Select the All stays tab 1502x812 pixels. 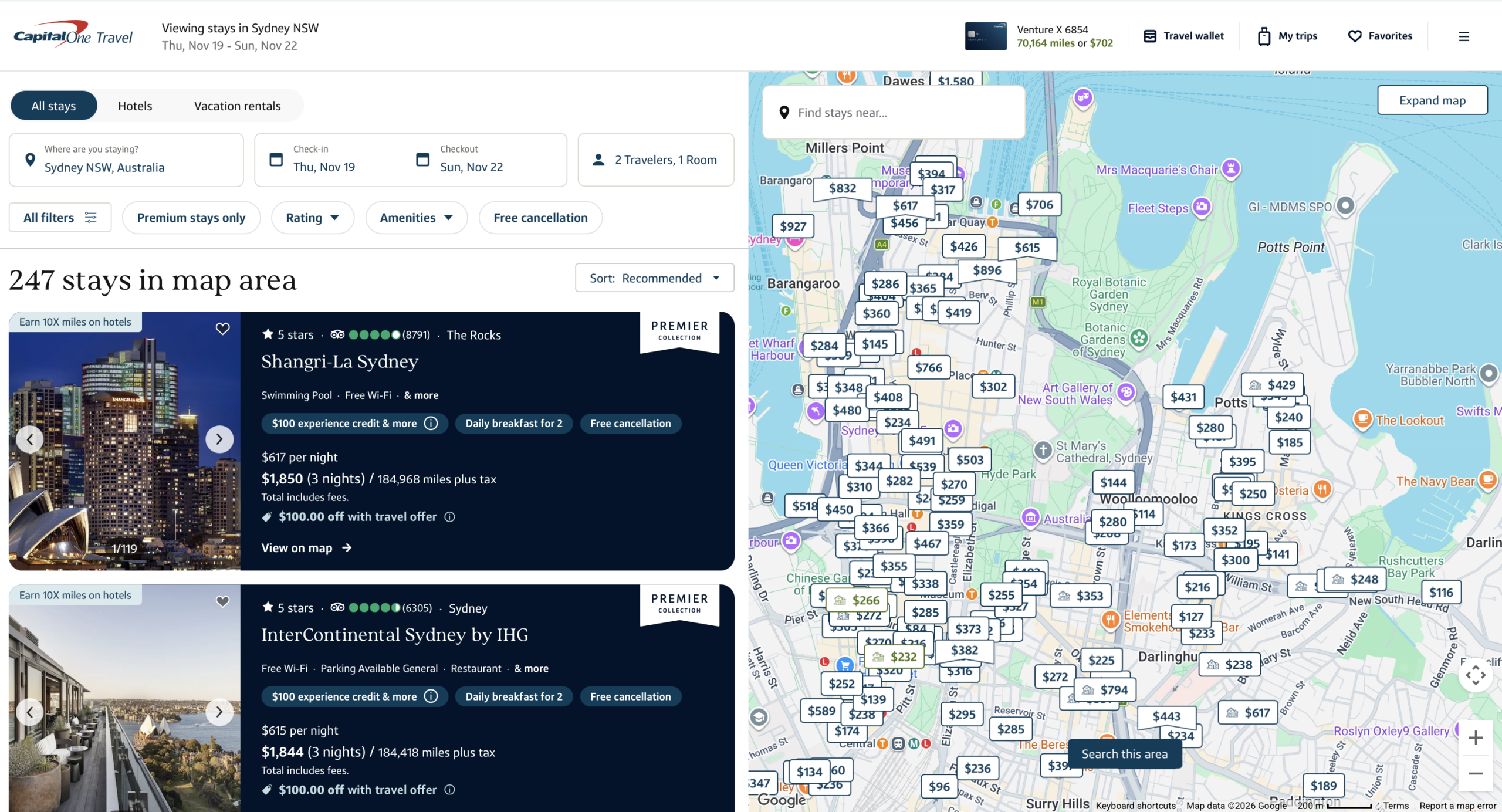pos(54,106)
